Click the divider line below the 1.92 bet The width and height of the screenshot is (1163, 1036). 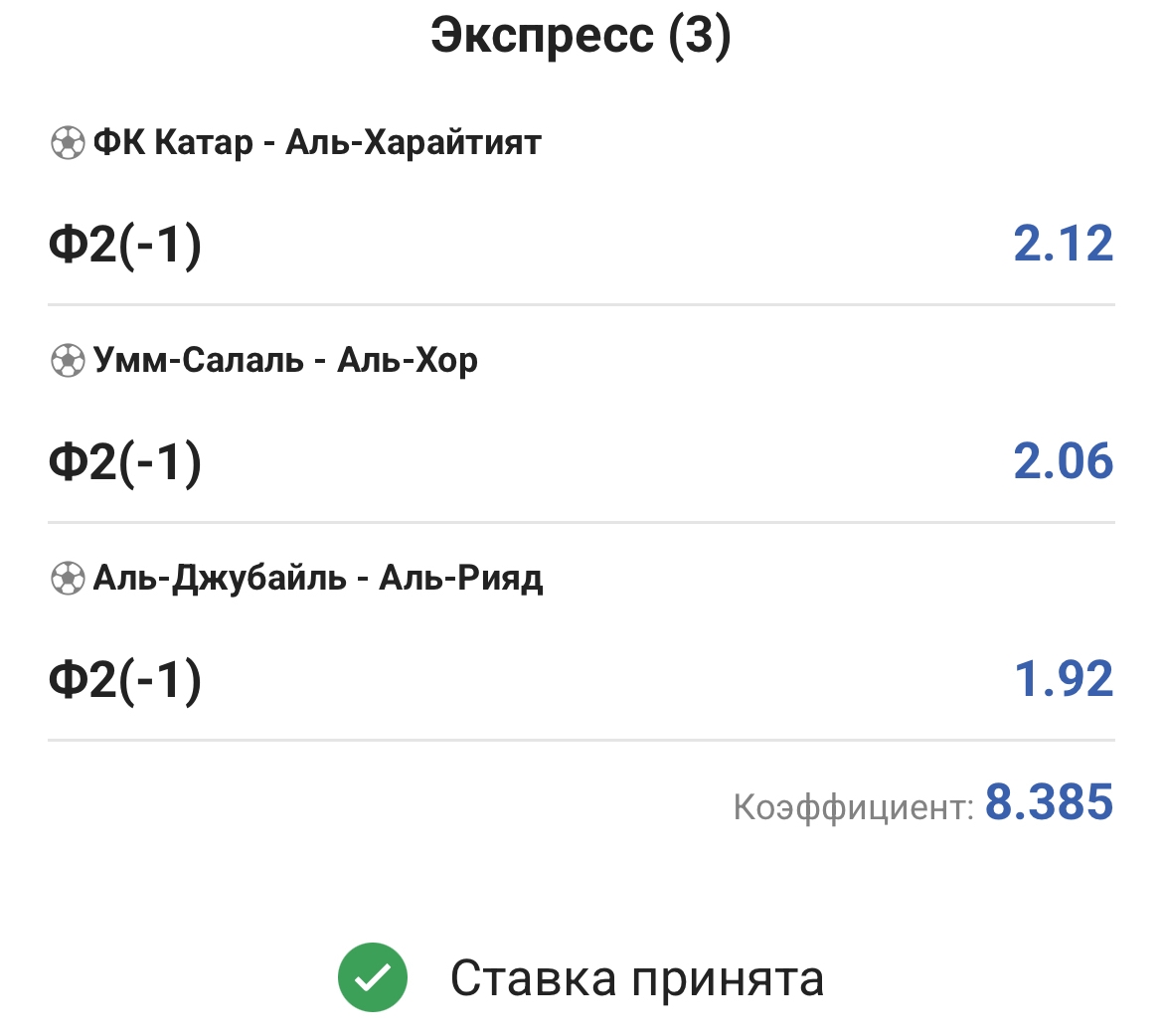[x=581, y=740]
